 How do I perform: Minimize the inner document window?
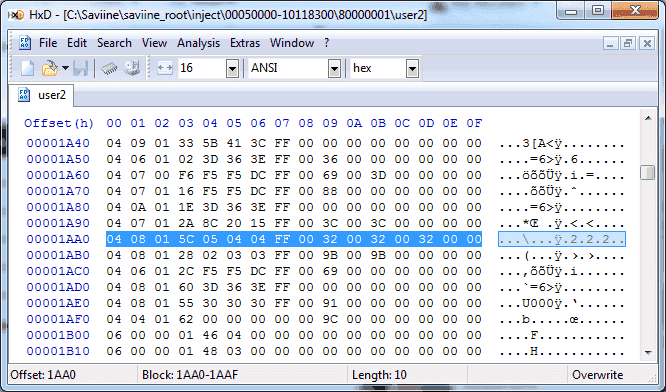pos(610,43)
